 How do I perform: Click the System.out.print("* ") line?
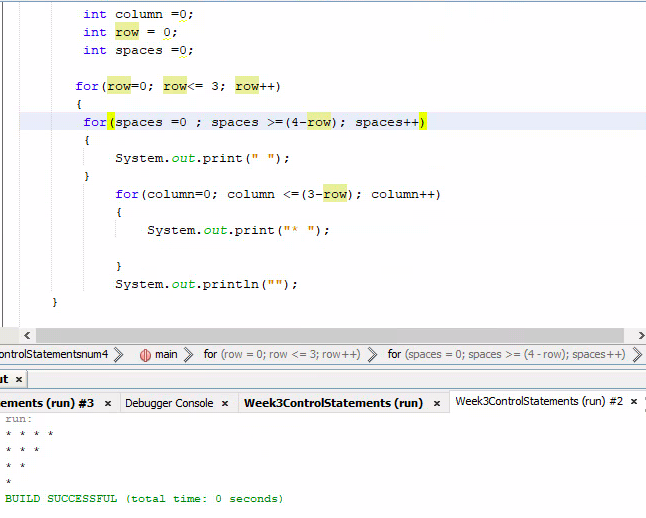coord(239,230)
